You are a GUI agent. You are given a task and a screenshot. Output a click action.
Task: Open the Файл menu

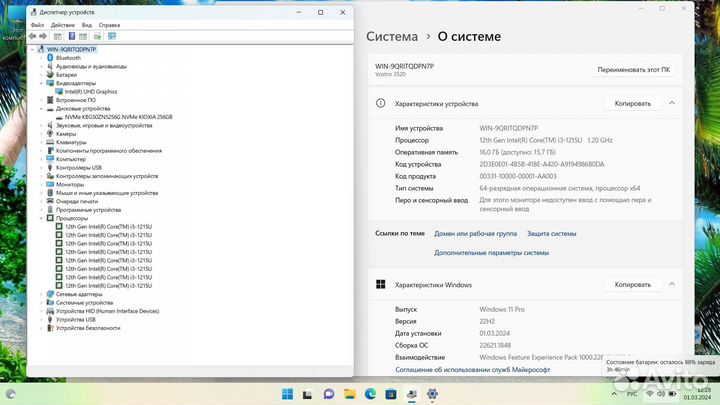pyautogui.click(x=37, y=25)
